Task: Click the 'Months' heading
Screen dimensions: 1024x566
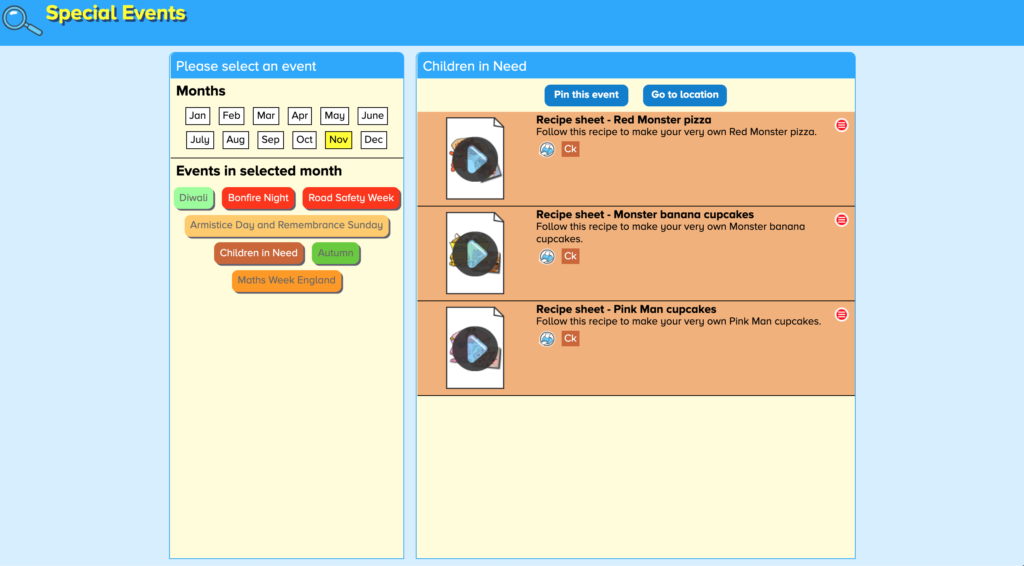Action: (x=200, y=91)
